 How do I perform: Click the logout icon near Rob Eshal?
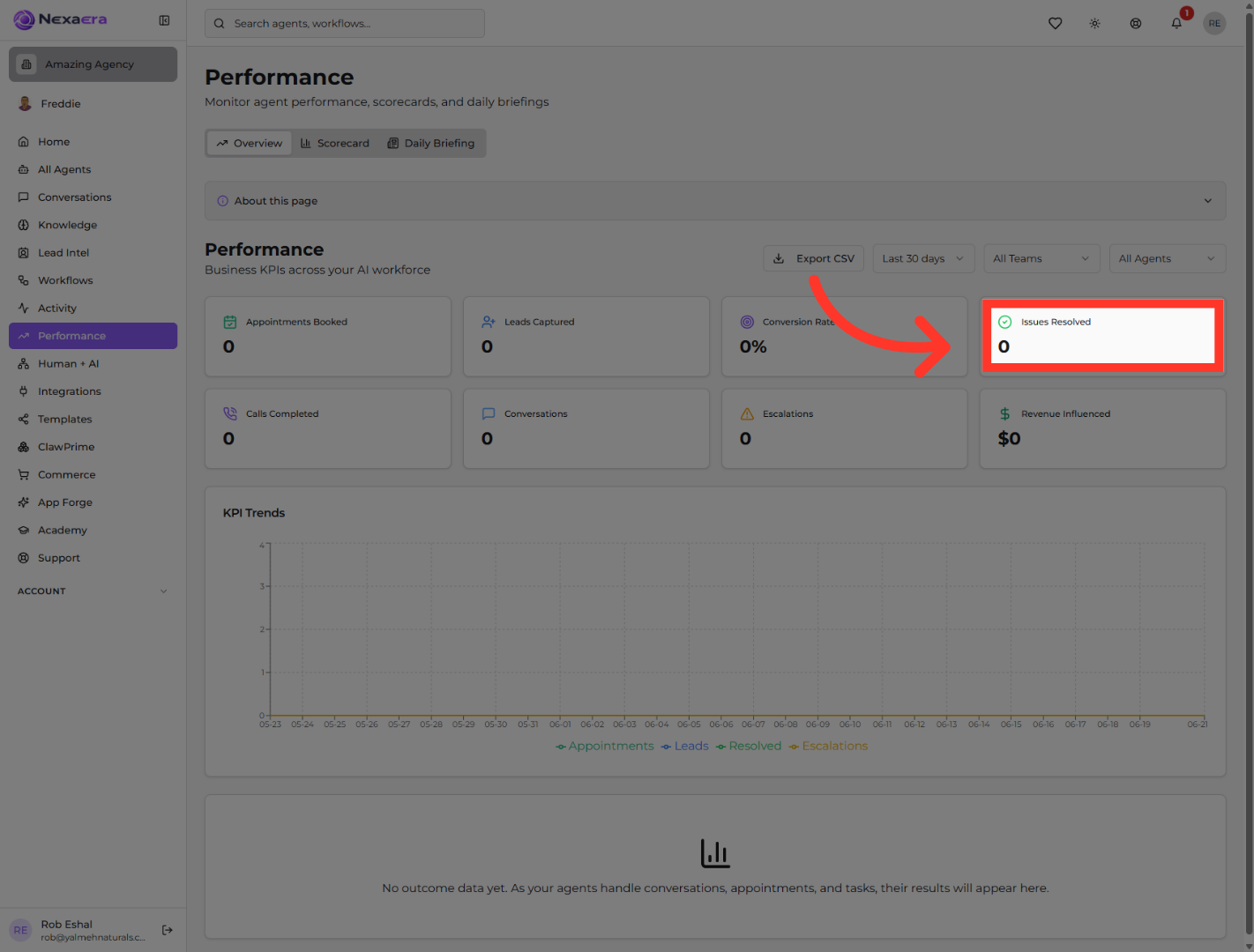(x=168, y=930)
